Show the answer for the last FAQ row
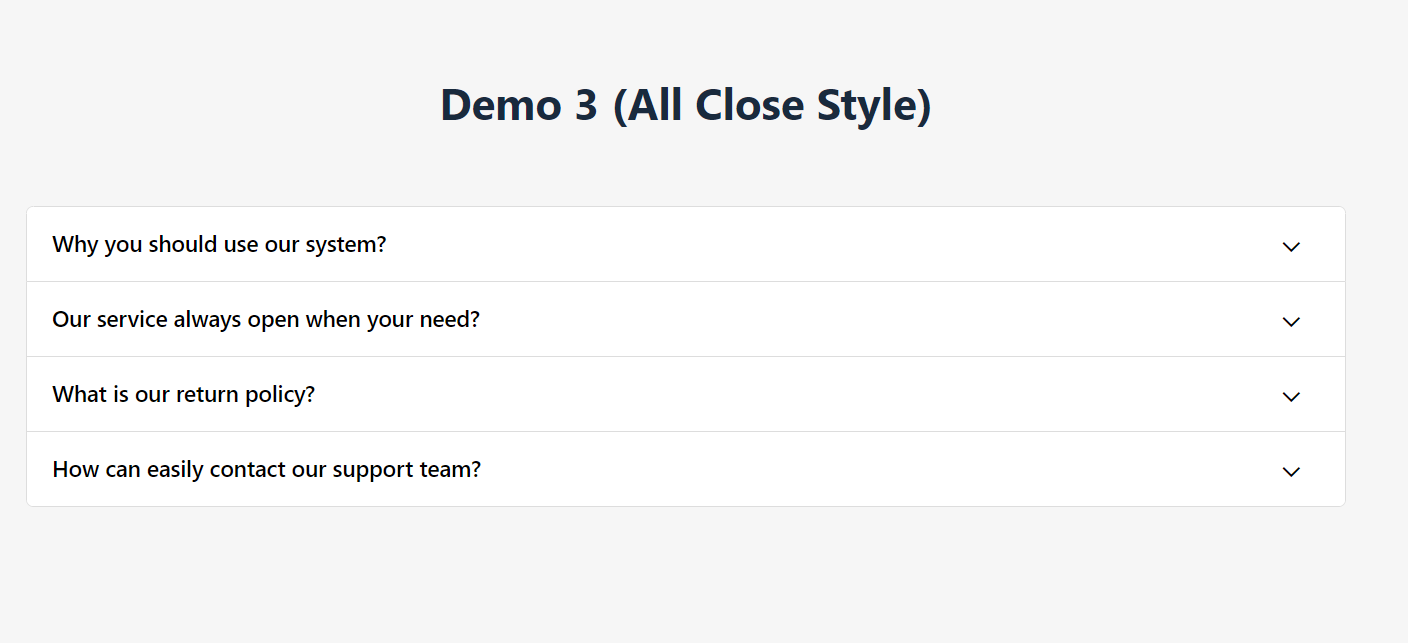This screenshot has width=1408, height=643. [686, 469]
